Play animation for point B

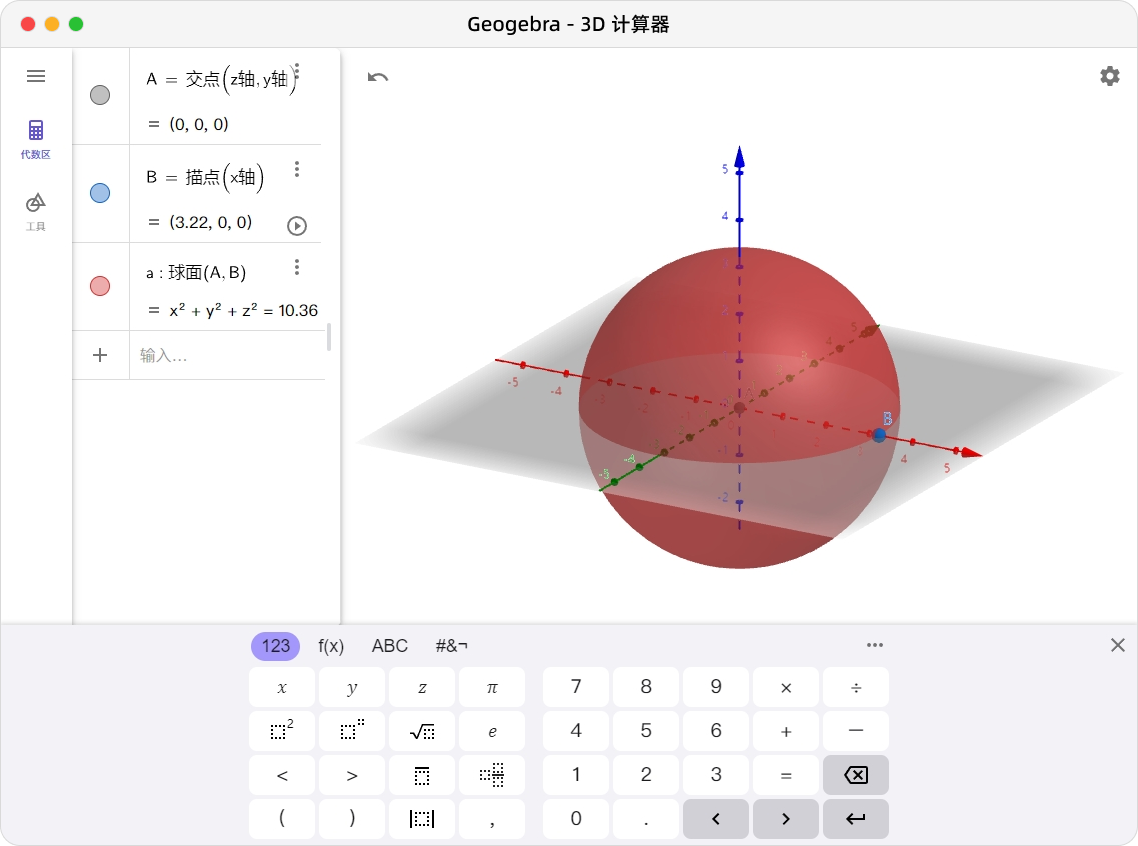pyautogui.click(x=296, y=225)
